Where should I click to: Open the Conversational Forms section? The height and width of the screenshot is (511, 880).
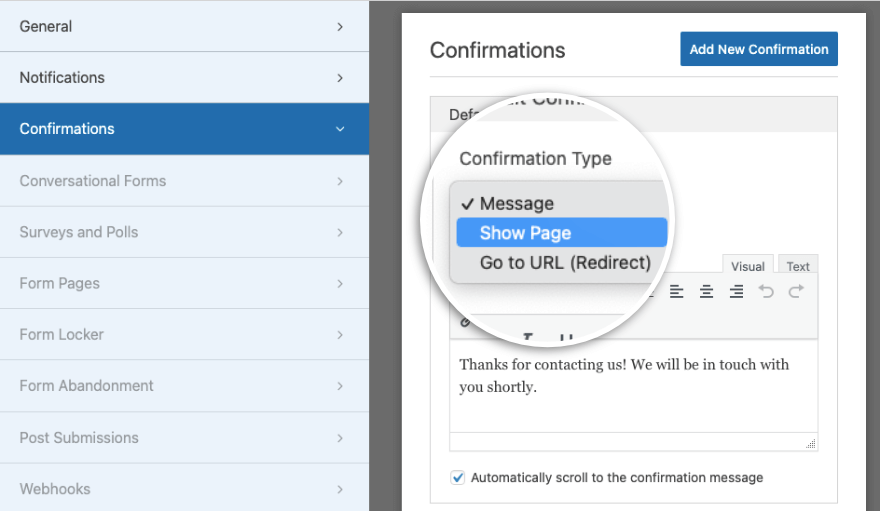tap(184, 181)
